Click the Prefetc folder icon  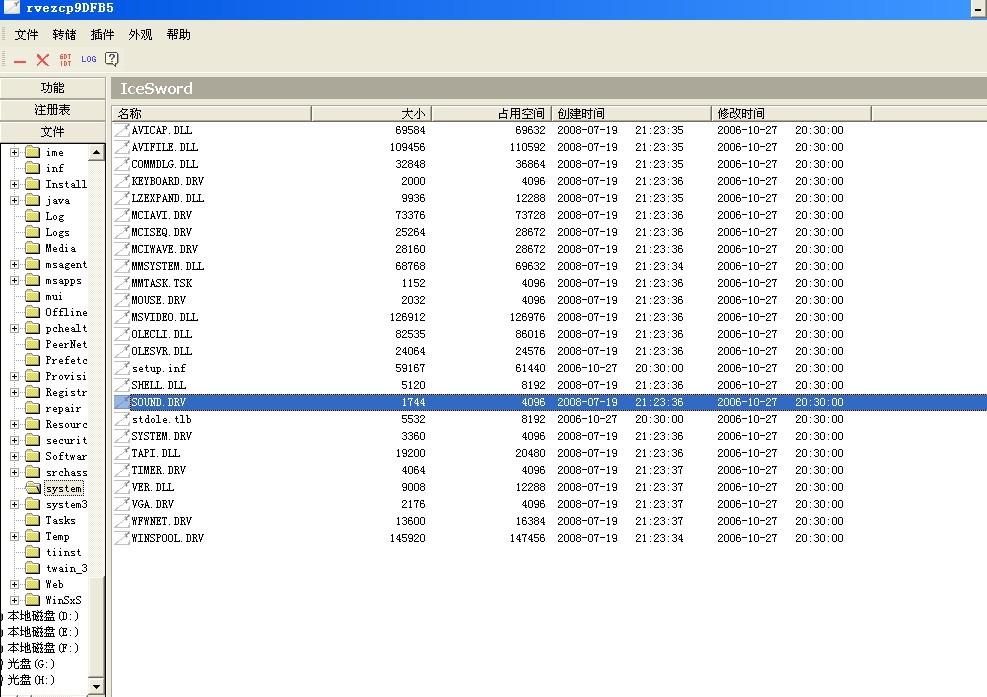point(33,360)
